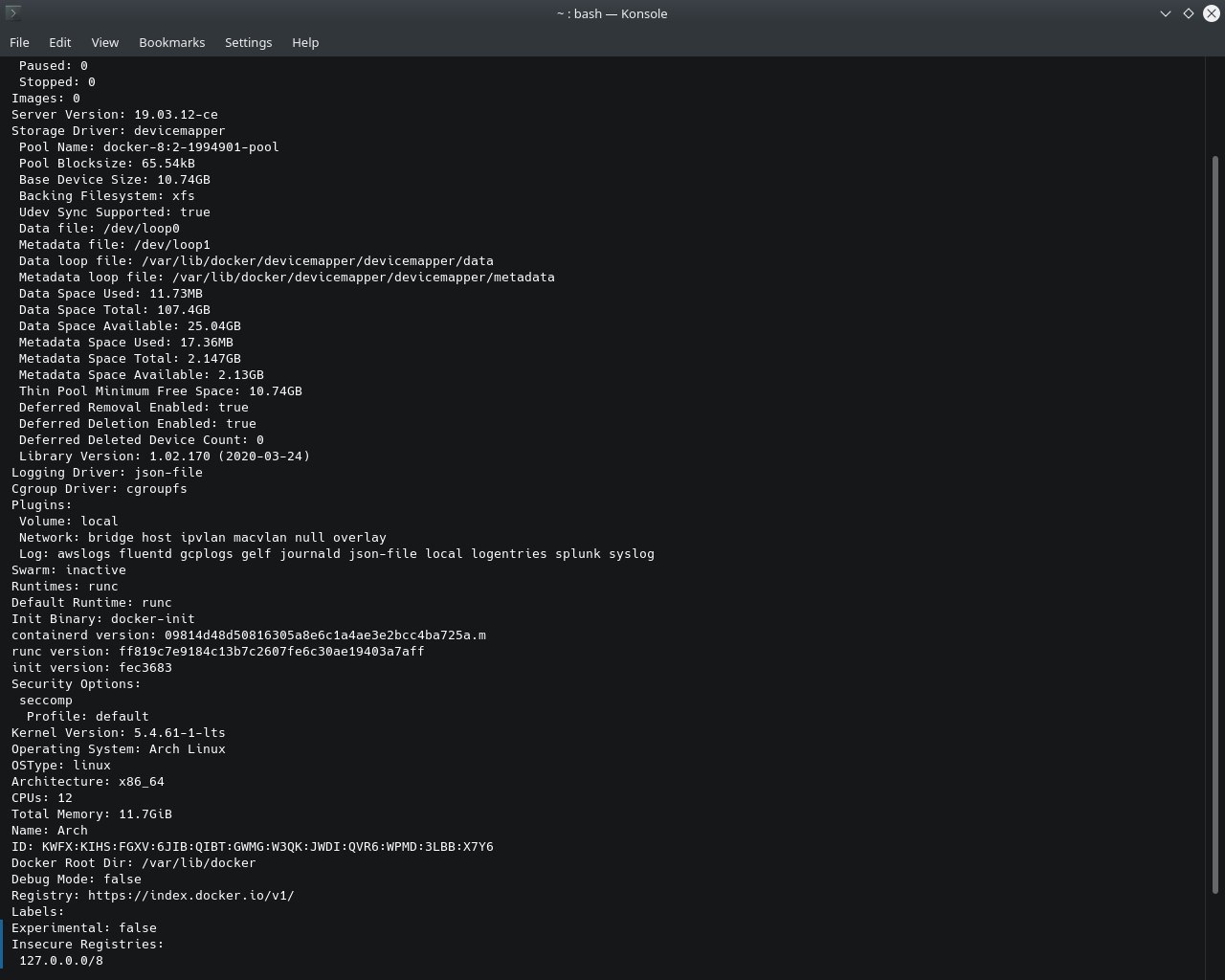1225x980 pixels.
Task: Click the 'Metadata Space Used: 17.36MB' line
Action: (126, 343)
